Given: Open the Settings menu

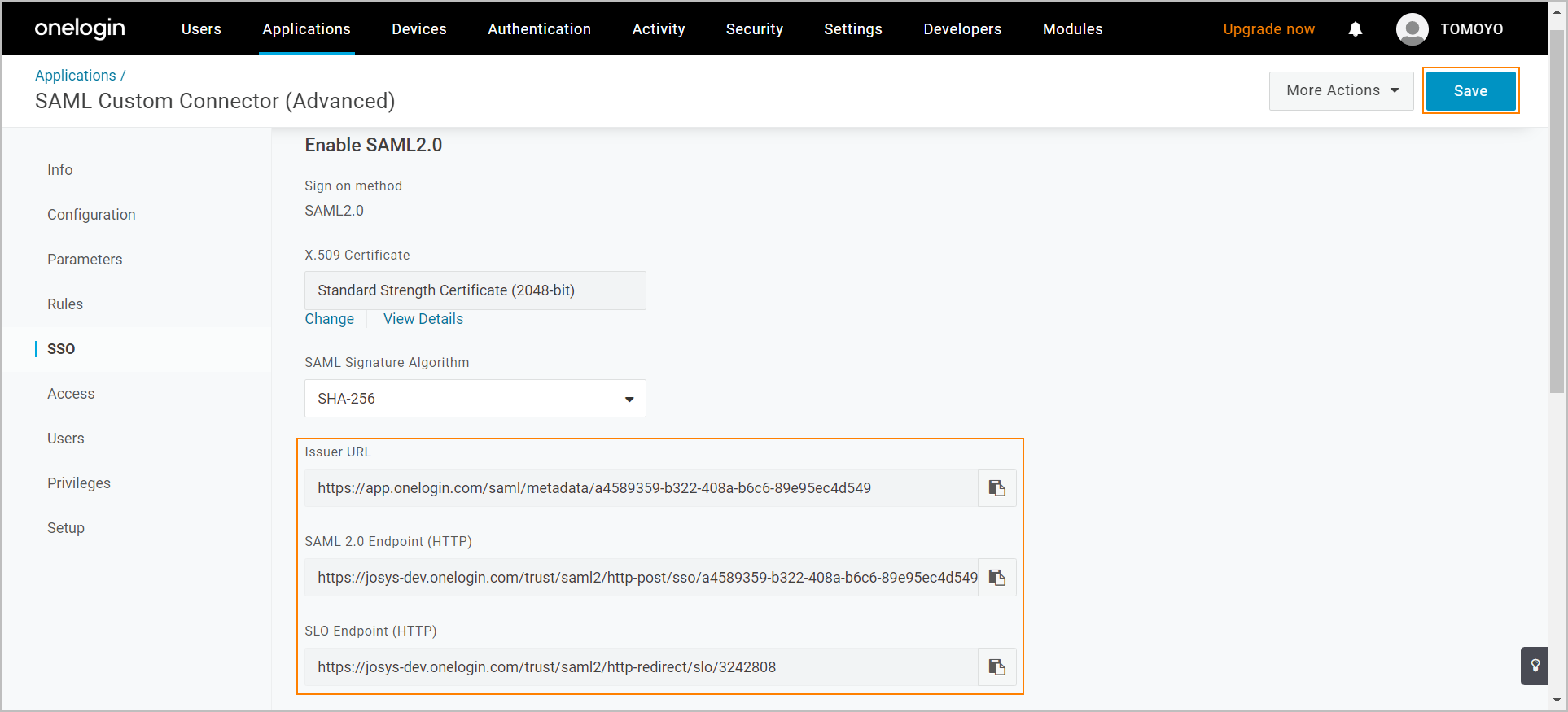Looking at the screenshot, I should [x=853, y=29].
